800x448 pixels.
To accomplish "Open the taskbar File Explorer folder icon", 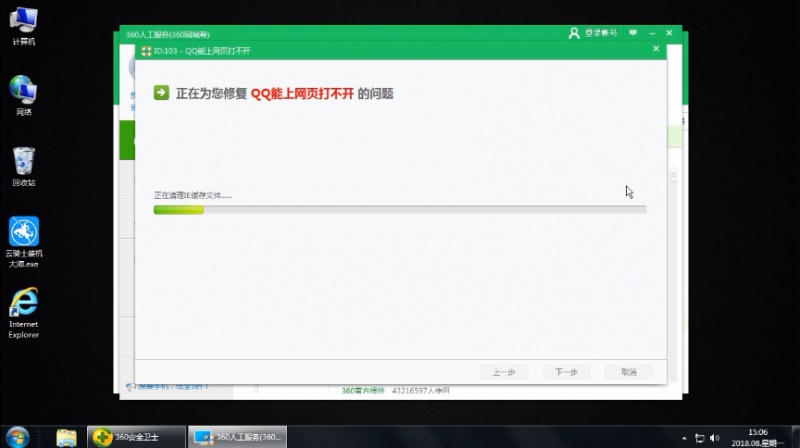I will coord(66,437).
